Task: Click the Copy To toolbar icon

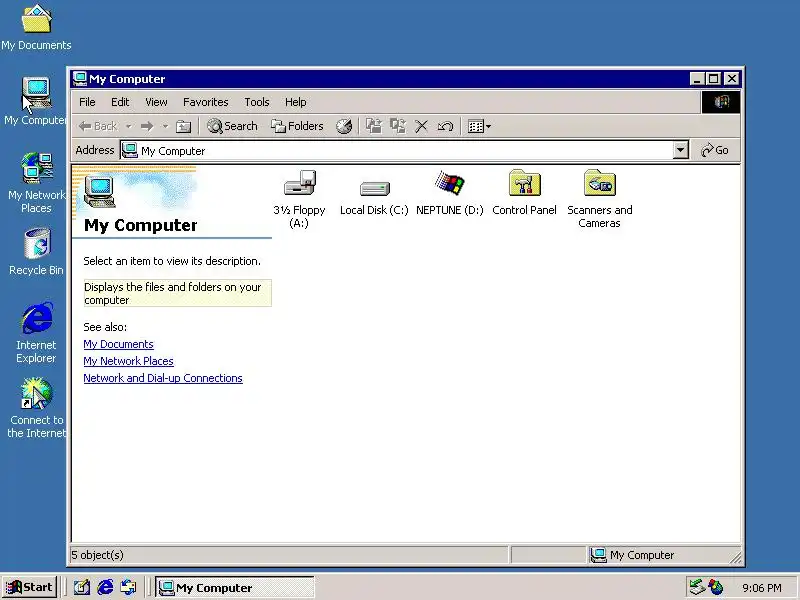Action: [x=397, y=126]
